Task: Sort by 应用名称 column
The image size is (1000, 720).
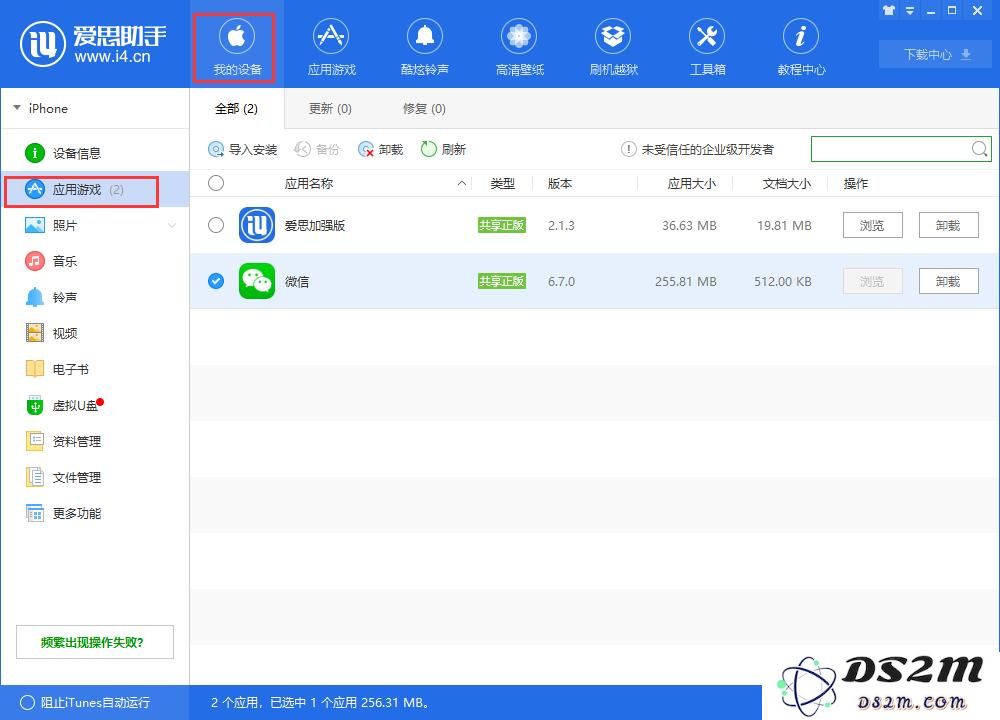Action: (x=309, y=184)
